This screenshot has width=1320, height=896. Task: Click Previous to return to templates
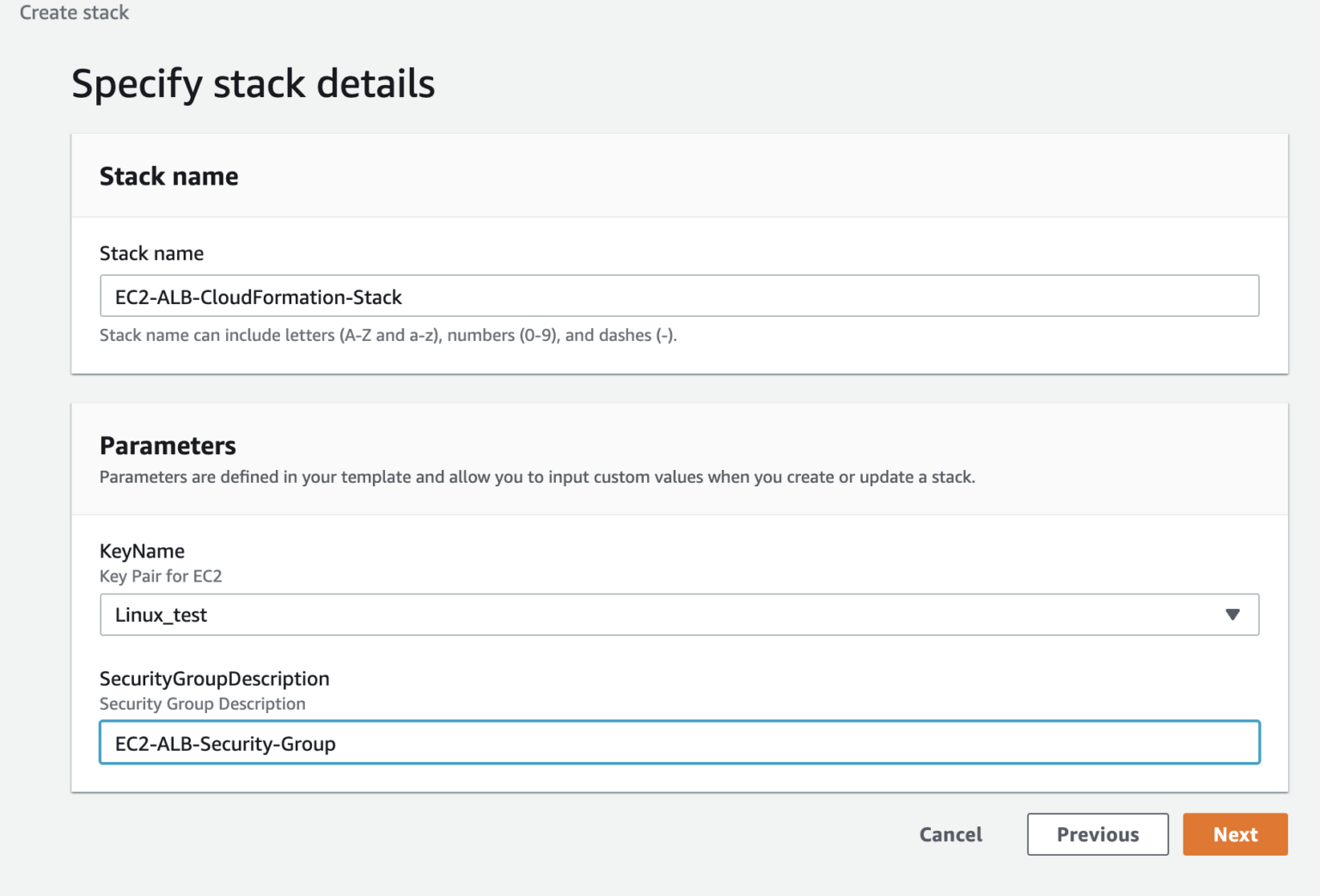pos(1097,834)
